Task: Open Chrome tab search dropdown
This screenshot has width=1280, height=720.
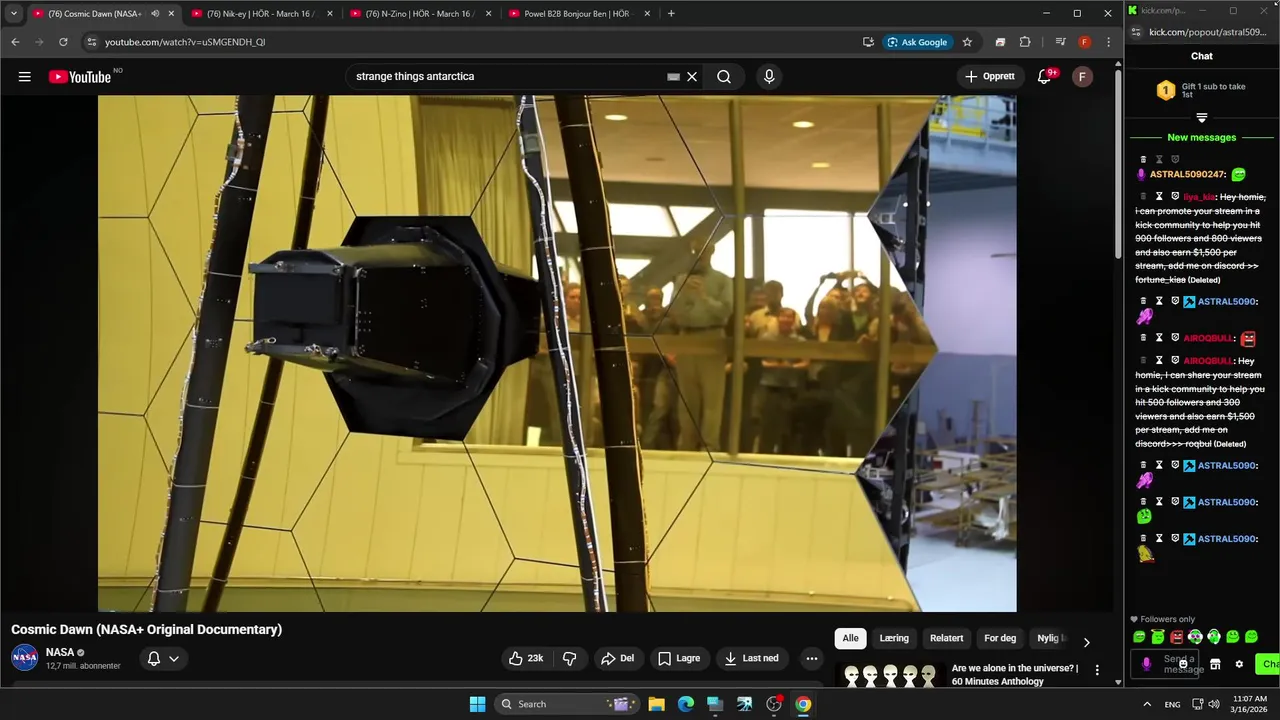Action: coord(13,14)
